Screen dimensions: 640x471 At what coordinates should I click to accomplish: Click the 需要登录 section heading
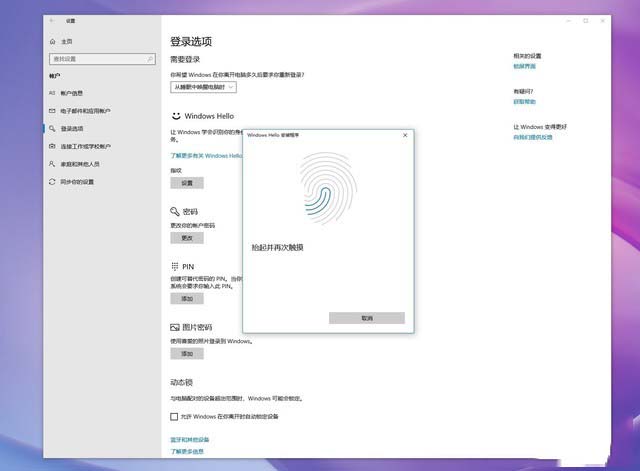coord(185,60)
